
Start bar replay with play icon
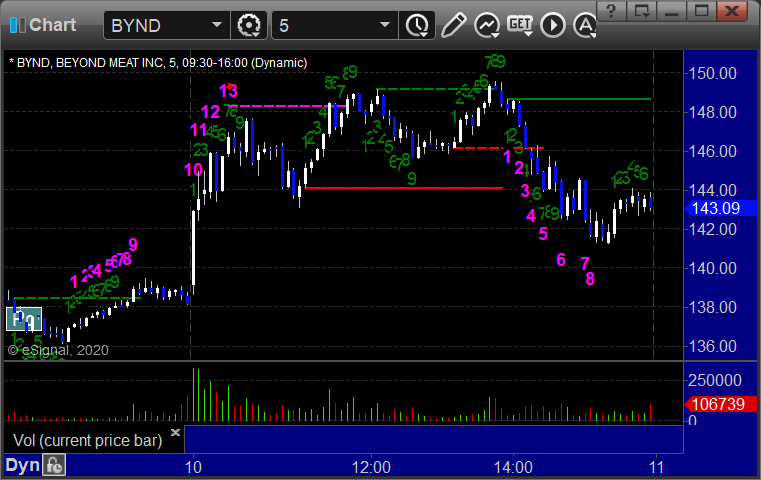coord(553,25)
